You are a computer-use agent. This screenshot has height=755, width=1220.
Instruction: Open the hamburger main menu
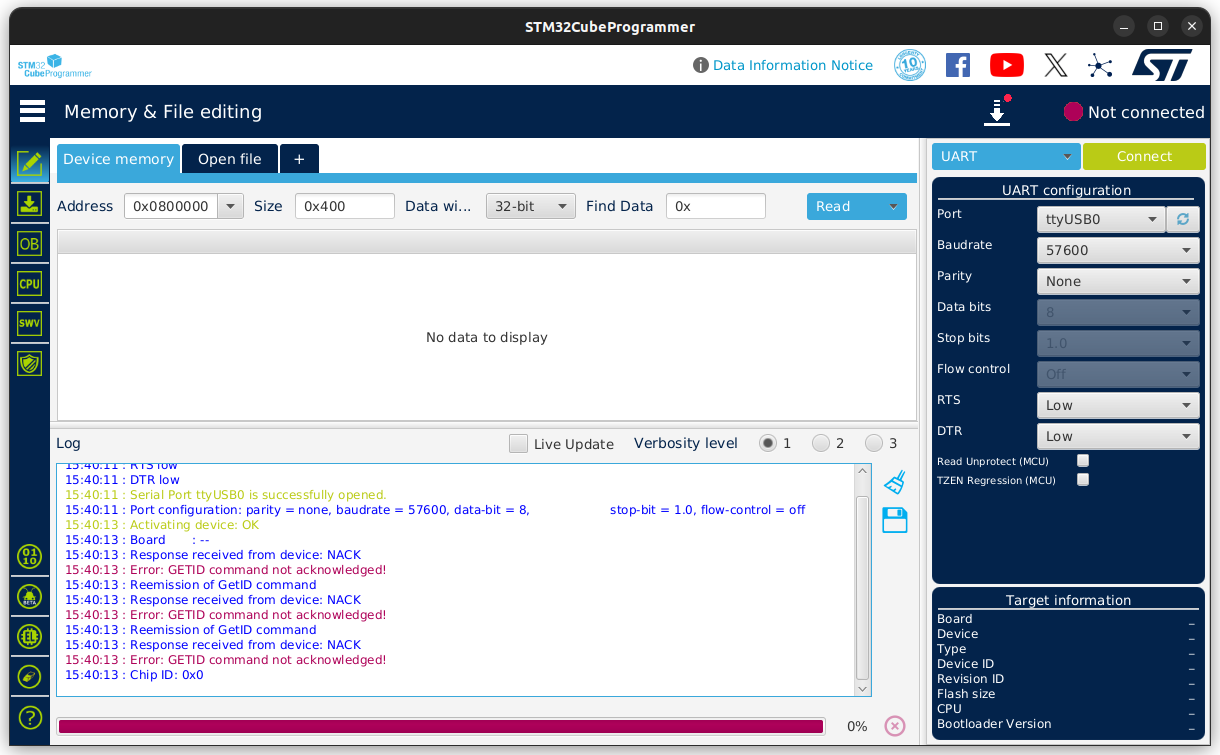point(32,111)
